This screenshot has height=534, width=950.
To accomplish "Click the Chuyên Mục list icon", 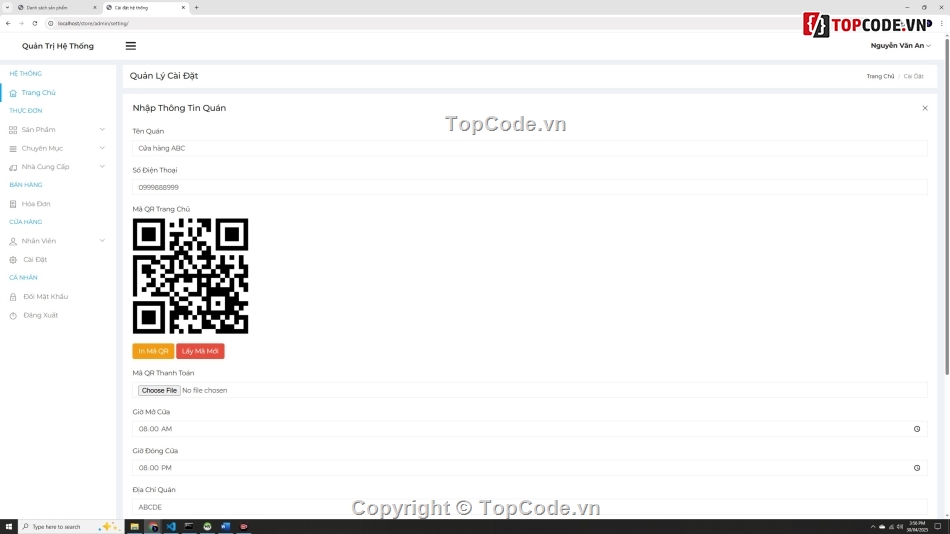I will tap(13, 149).
